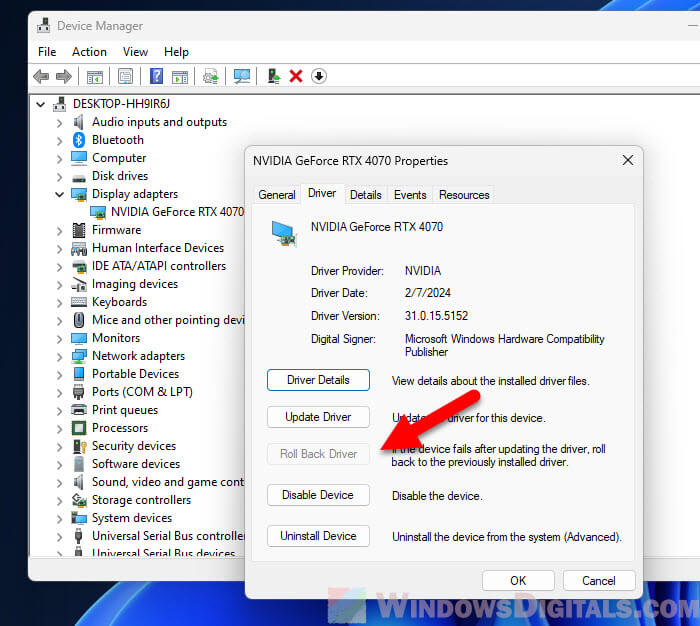The width and height of the screenshot is (700, 626).
Task: Click the Action pane toggle toolbar icon
Action: coord(180,77)
